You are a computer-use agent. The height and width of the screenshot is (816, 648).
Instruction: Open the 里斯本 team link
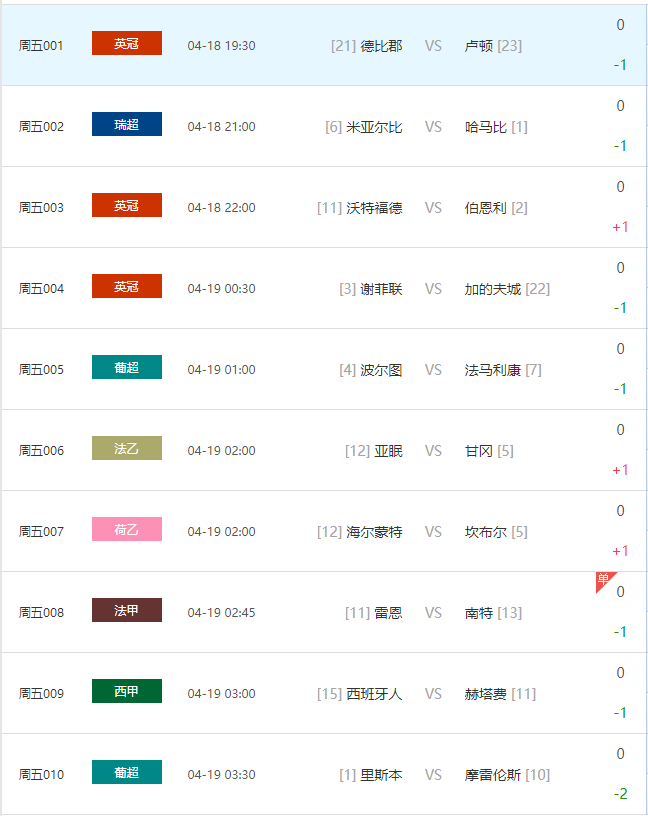point(381,775)
